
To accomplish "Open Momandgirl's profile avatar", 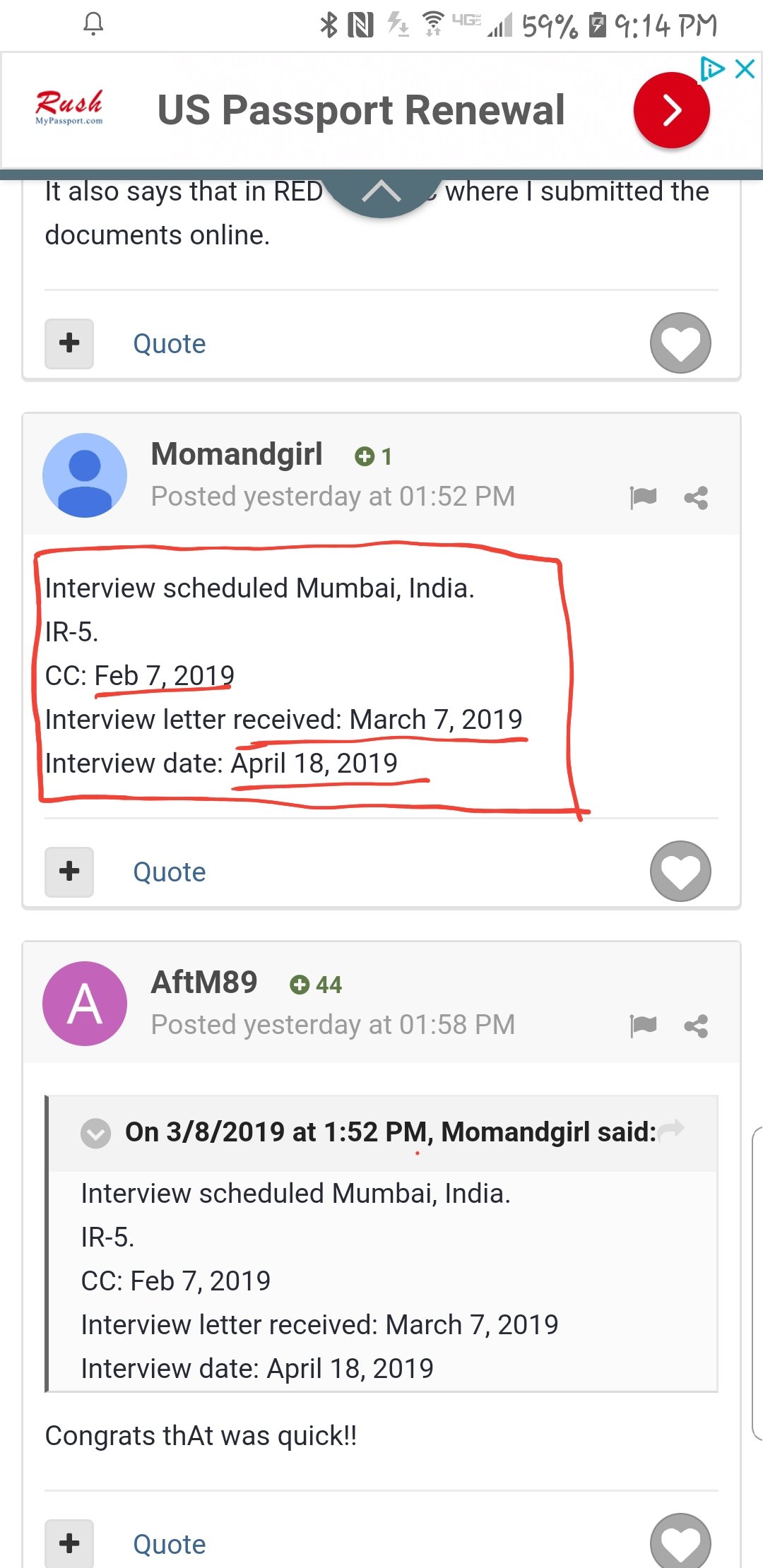I will click(x=85, y=475).
